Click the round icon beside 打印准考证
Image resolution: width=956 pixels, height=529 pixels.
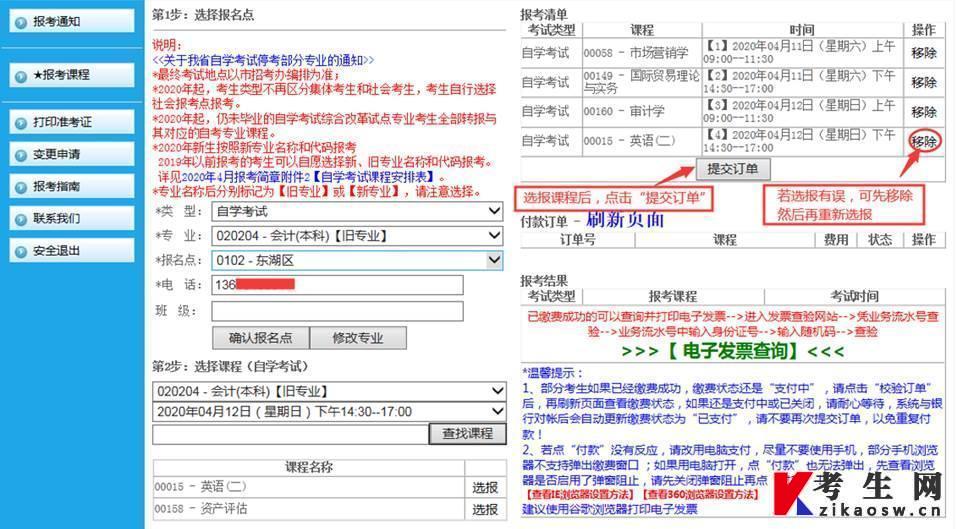tap(21, 123)
